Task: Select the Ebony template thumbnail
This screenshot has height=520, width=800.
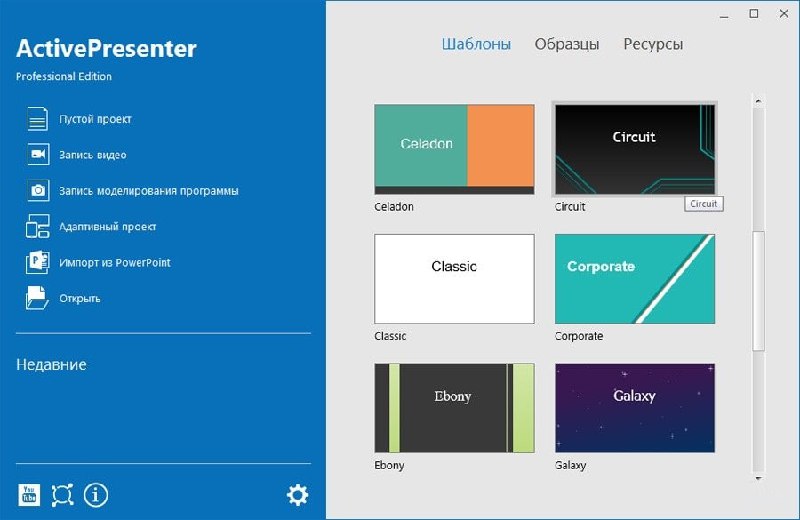Action: 454,408
